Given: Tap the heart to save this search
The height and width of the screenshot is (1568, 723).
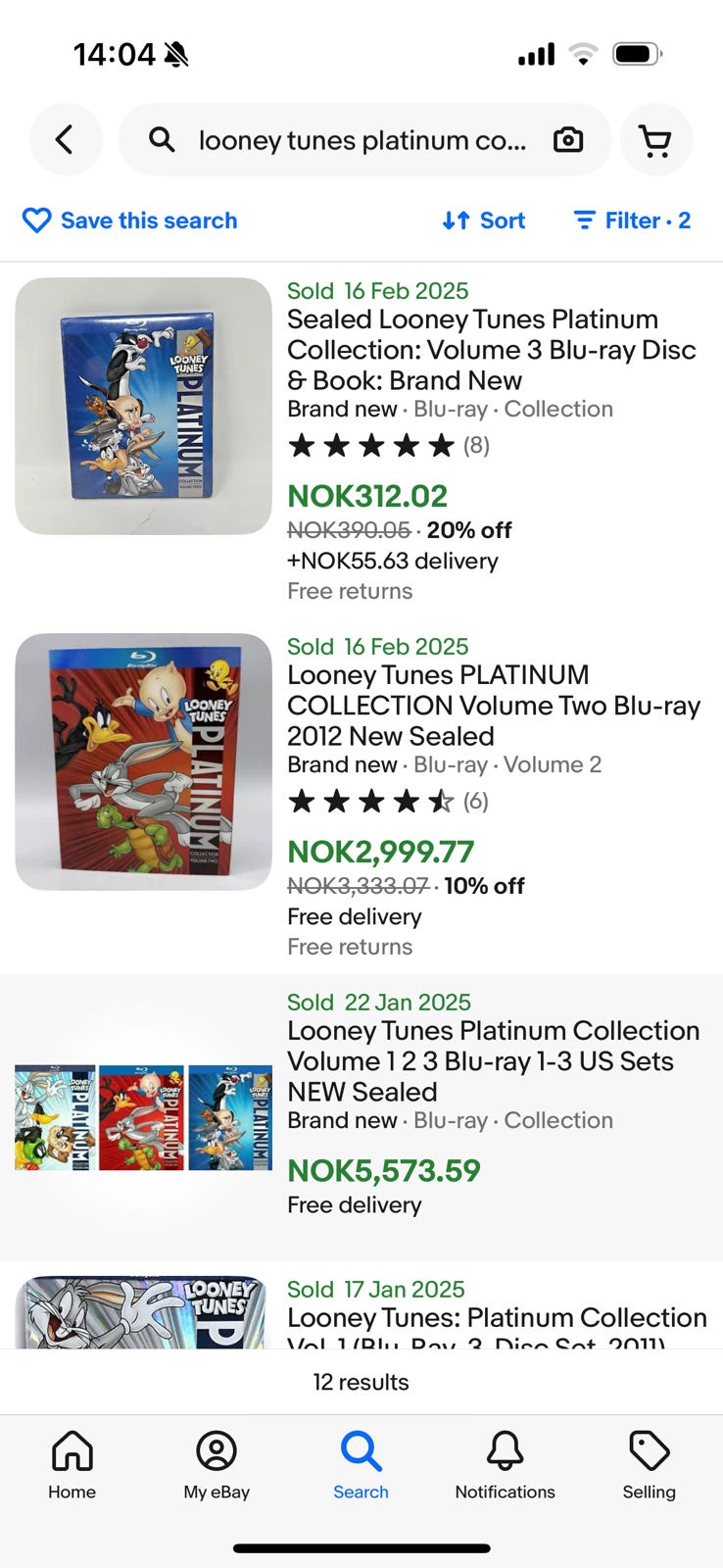Looking at the screenshot, I should click(x=36, y=220).
